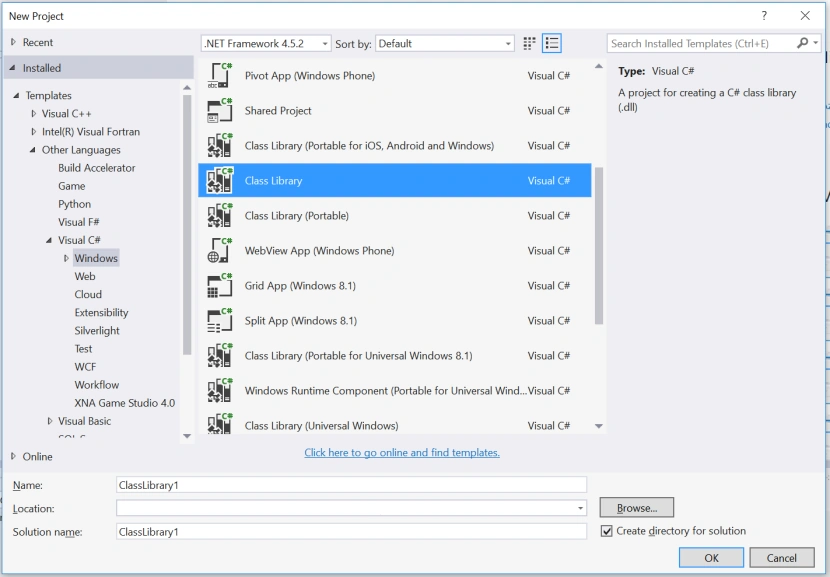Viewport: 830px width, 577px height.
Task: Switch to small icons list view
Action: [x=552, y=43]
